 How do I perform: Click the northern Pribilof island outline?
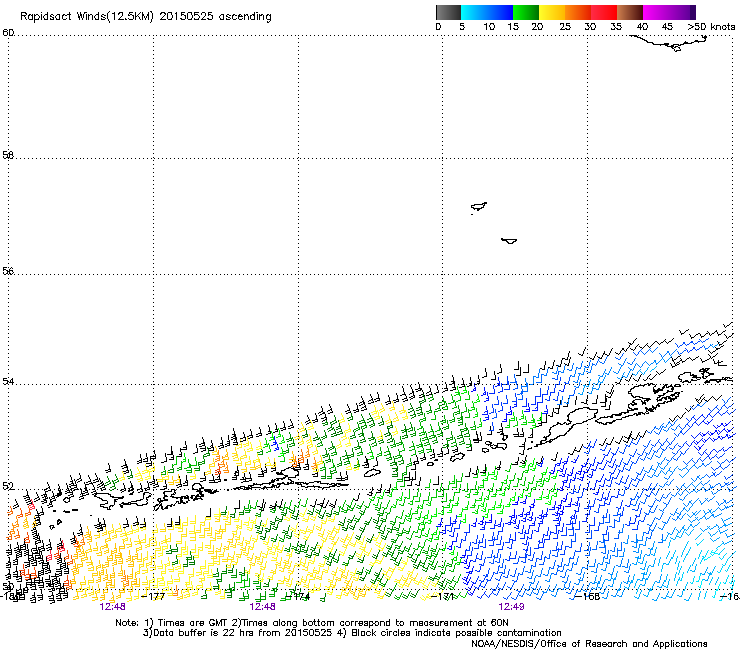coord(479,207)
